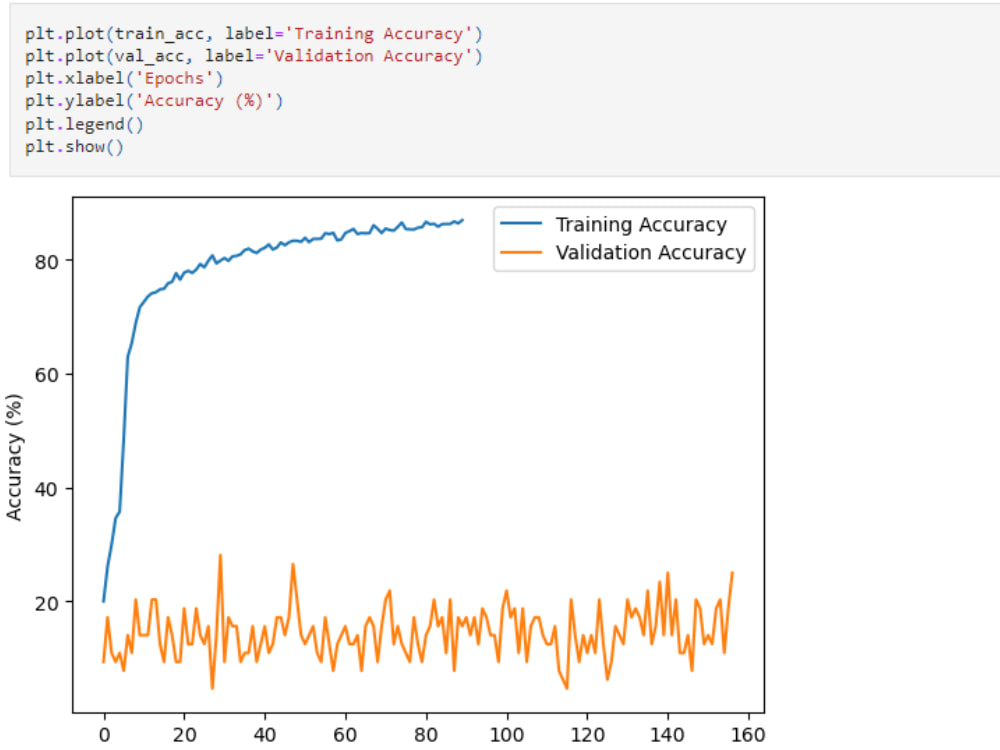The image size is (1000, 750).
Task: Click the x-axis tick label 100
Action: pyautogui.click(x=507, y=735)
